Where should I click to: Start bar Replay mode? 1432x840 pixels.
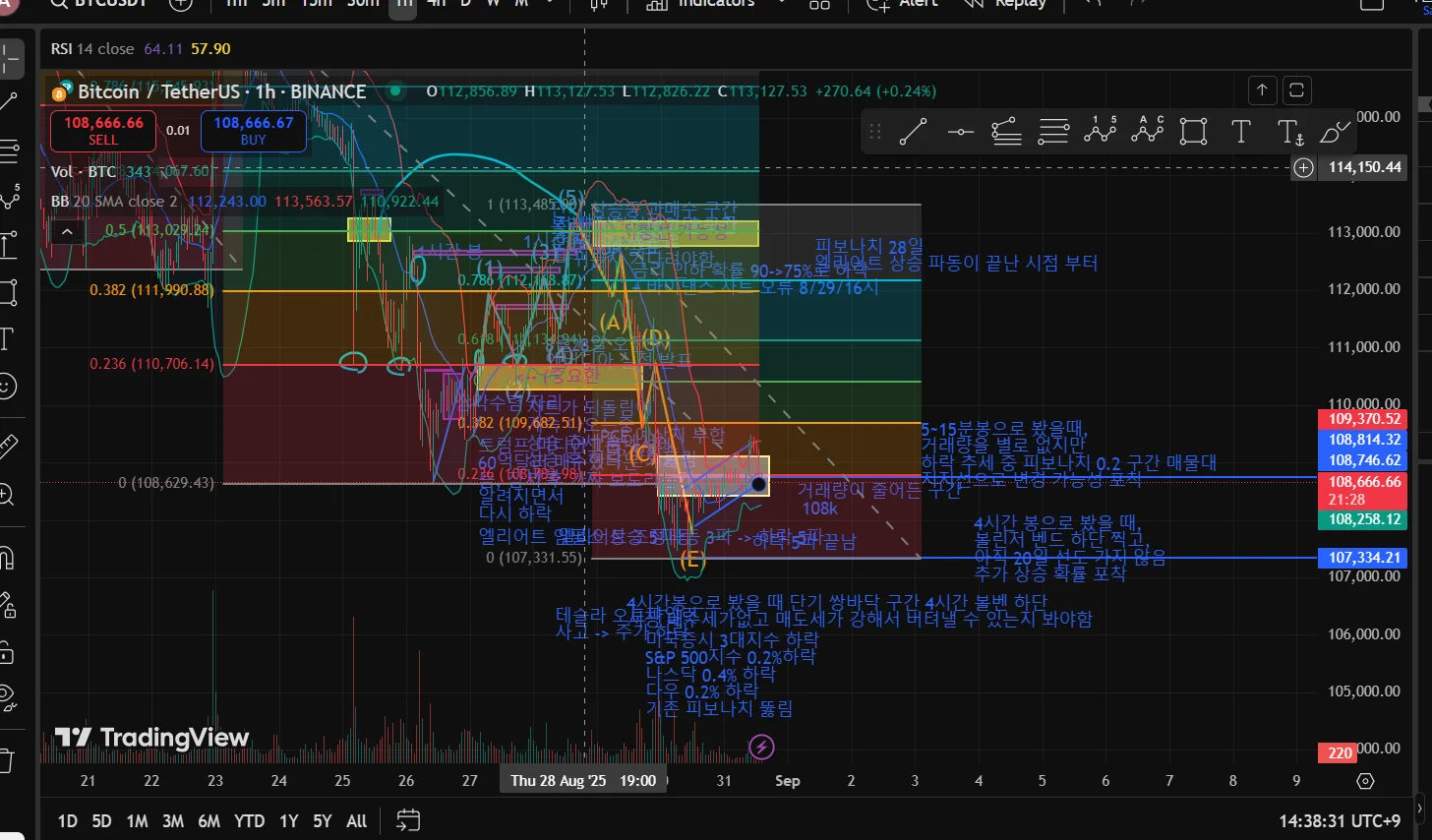tap(1004, 4)
